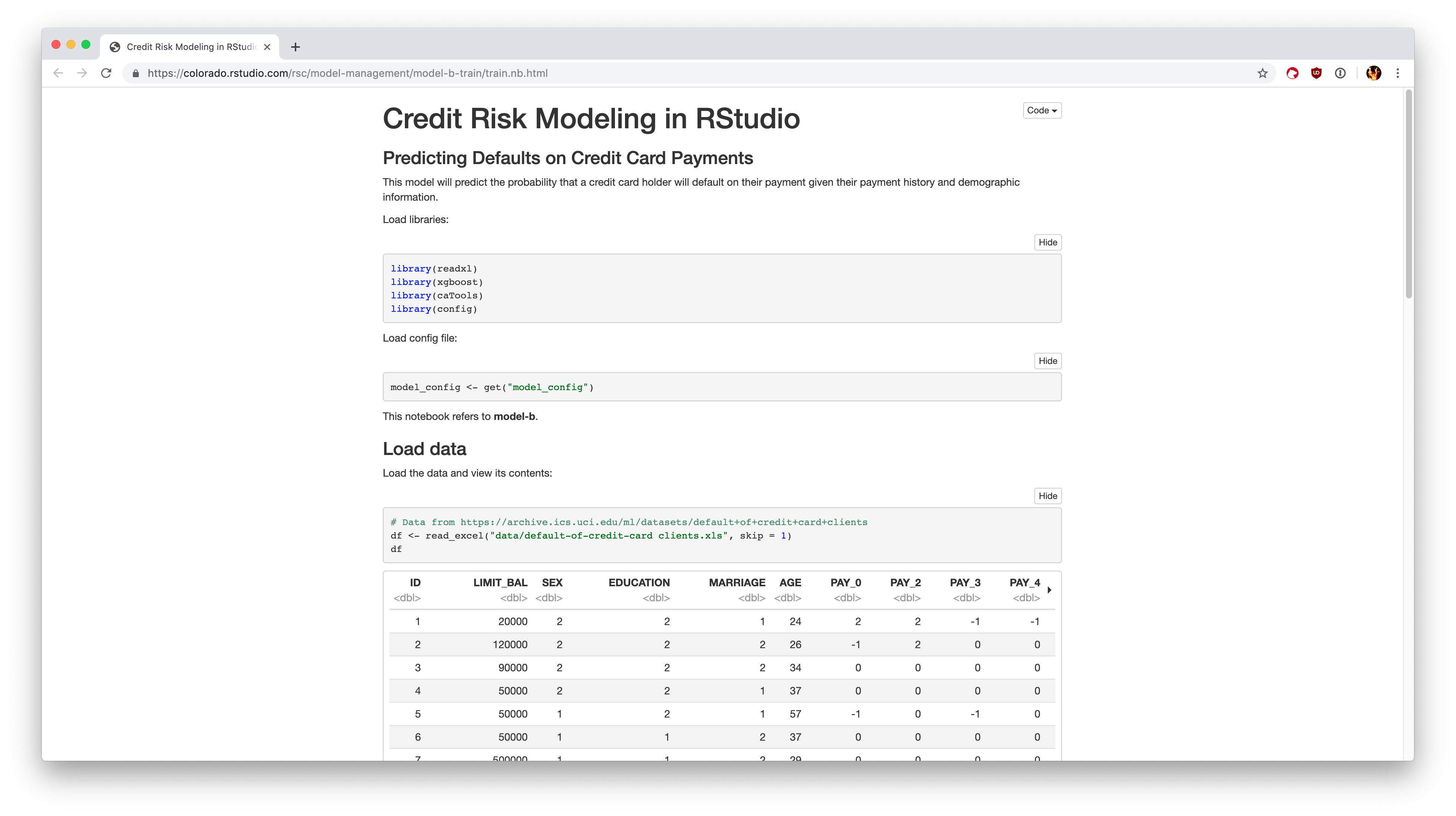Hide the model_config code chunk
Screen dimensions: 1456x816
[1047, 361]
